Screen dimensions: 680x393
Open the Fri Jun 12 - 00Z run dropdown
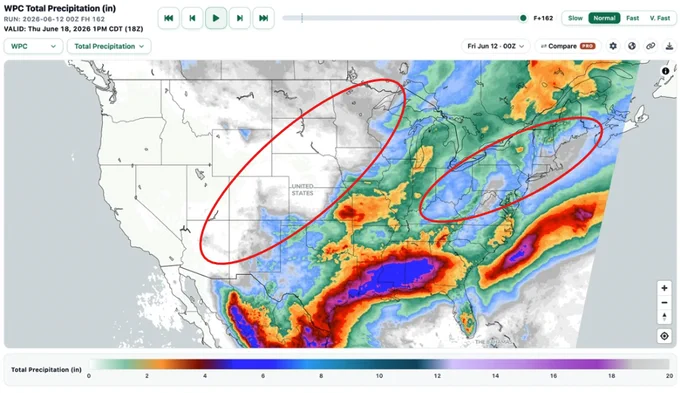tap(496, 46)
